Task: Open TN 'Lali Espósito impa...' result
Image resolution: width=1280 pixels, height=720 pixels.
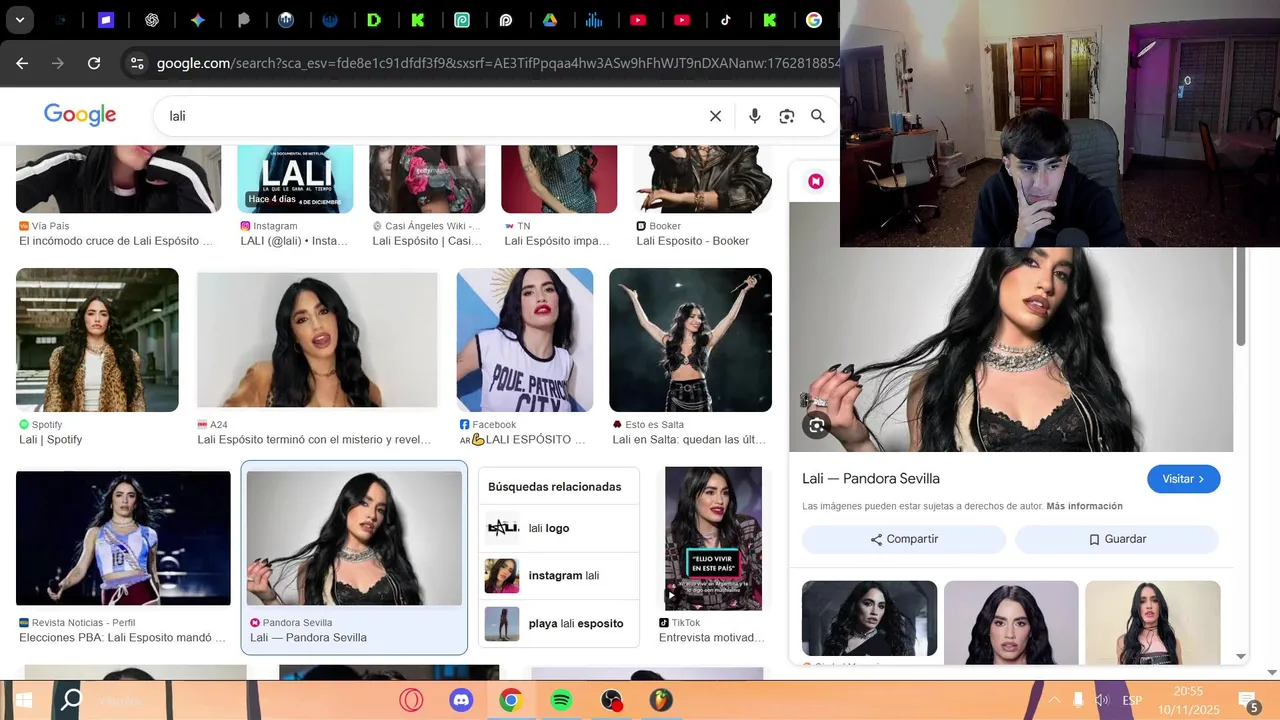Action: coord(557,241)
